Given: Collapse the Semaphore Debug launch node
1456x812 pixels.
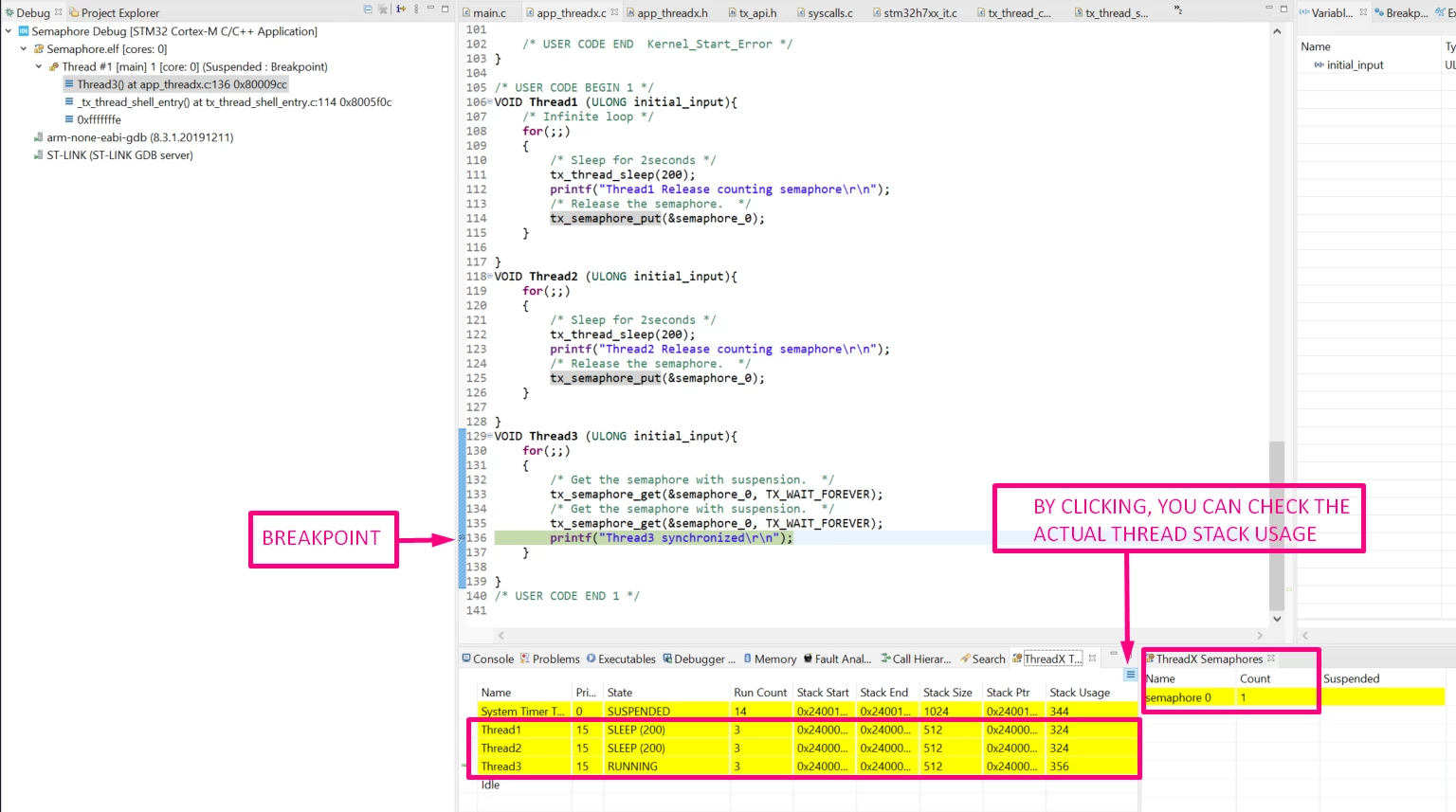Looking at the screenshot, I should click(9, 31).
